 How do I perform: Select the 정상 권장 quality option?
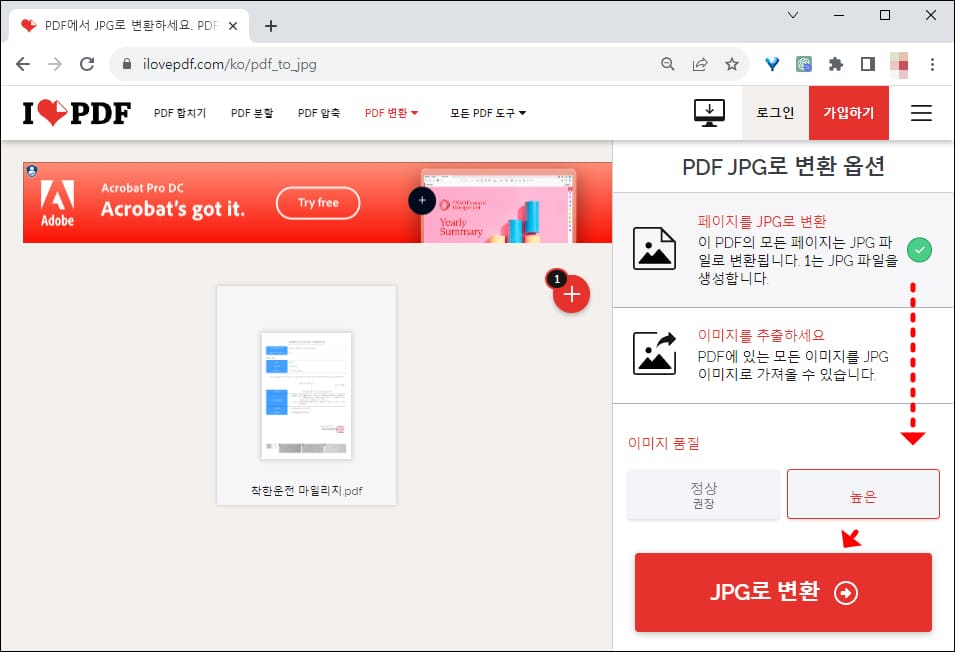(703, 494)
